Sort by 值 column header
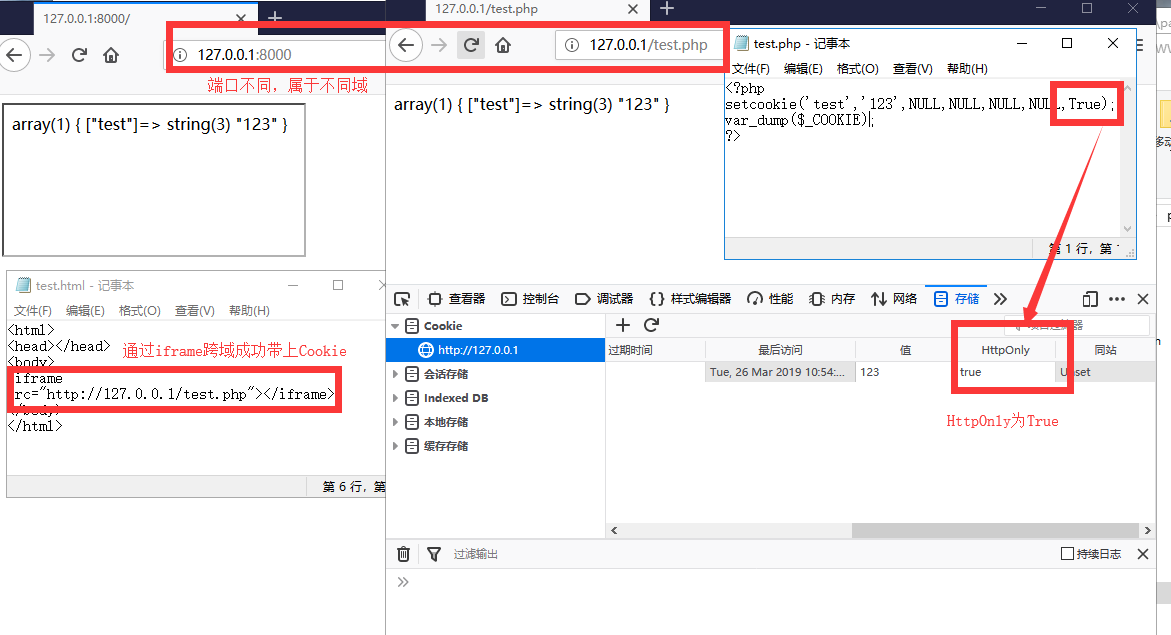 905,350
